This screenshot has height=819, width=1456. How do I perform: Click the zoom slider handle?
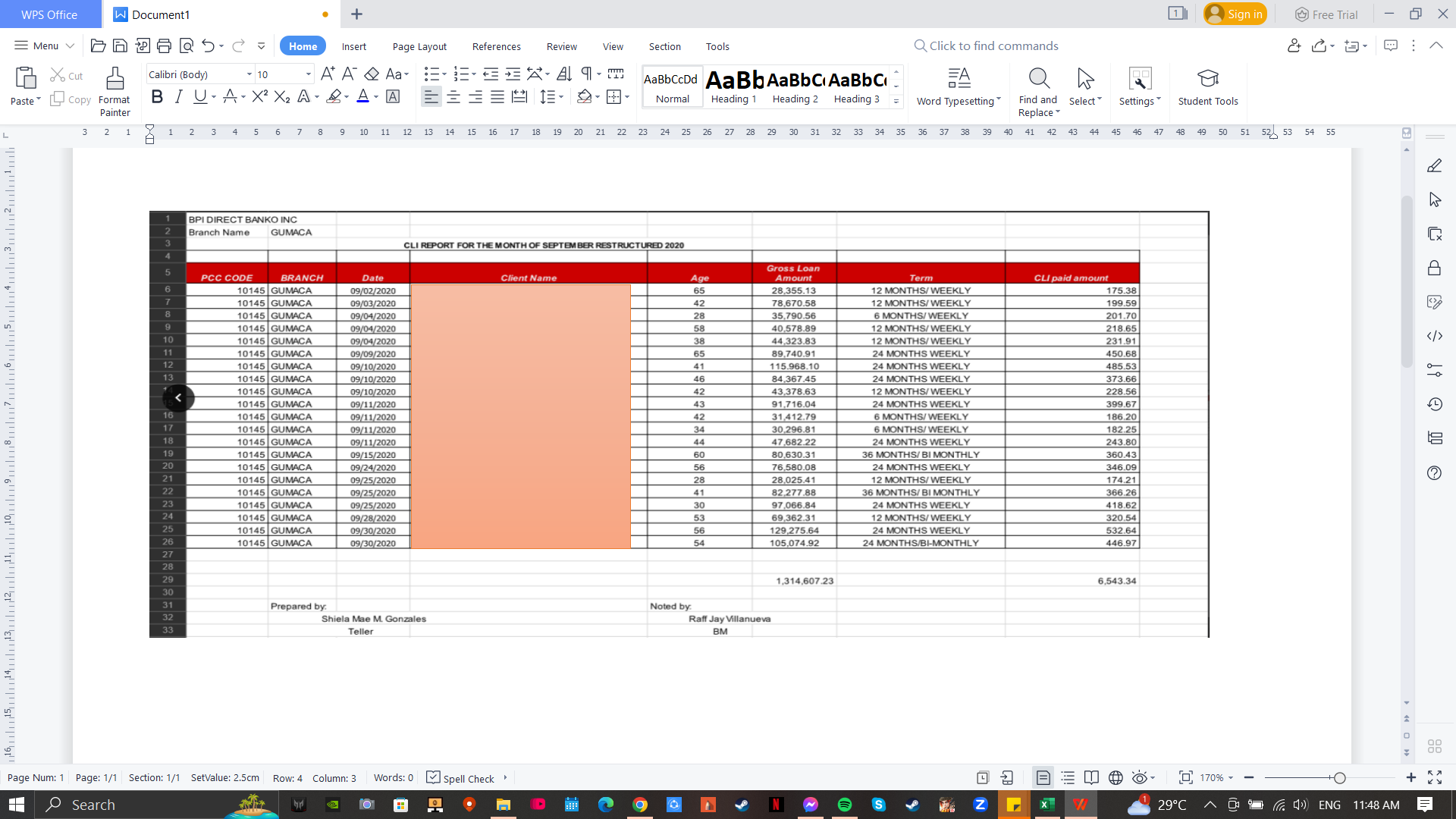click(1340, 778)
